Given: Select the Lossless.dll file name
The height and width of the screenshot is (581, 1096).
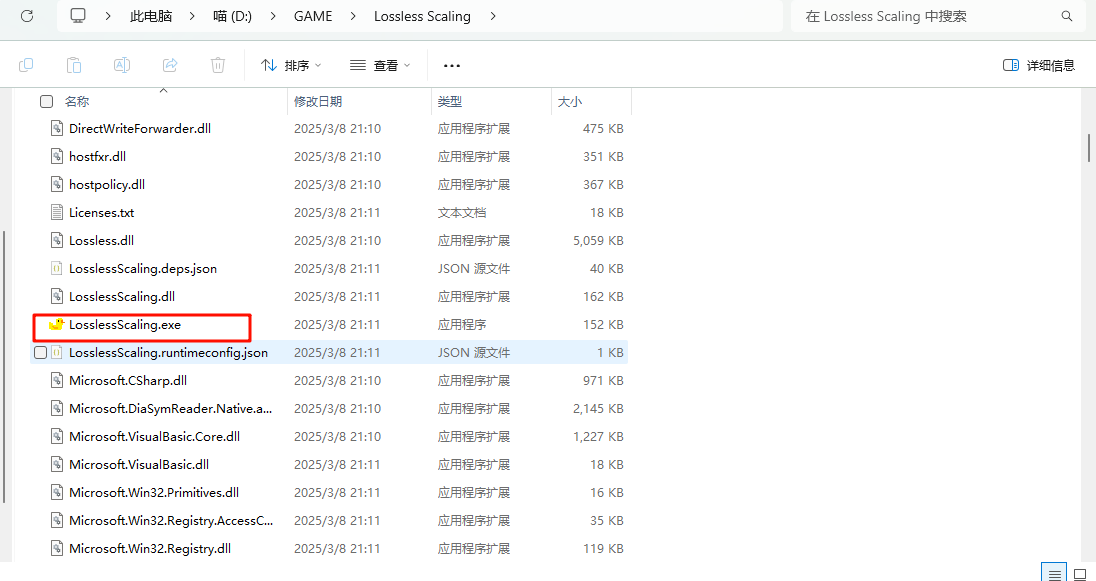Looking at the screenshot, I should [101, 241].
